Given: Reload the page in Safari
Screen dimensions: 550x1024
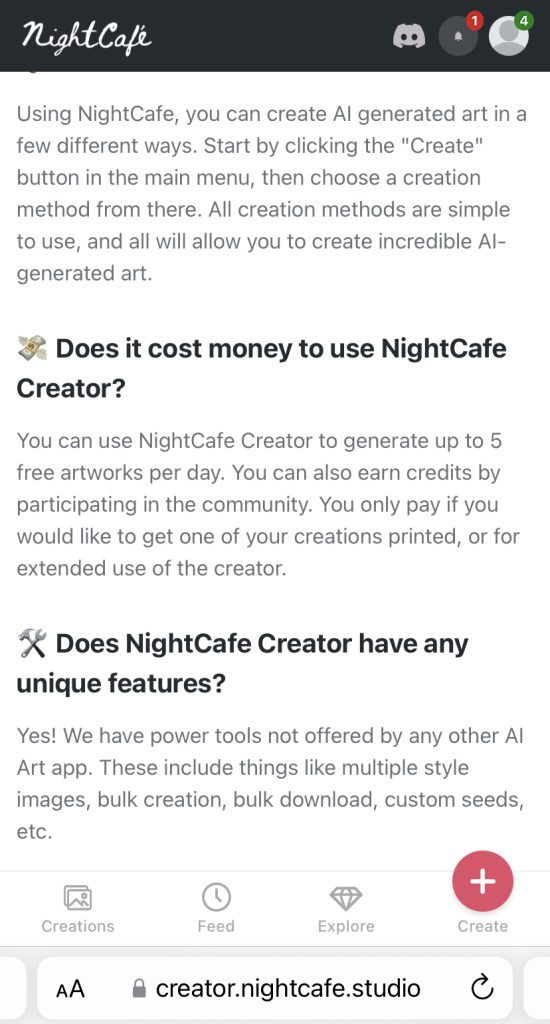Looking at the screenshot, I should point(481,987).
